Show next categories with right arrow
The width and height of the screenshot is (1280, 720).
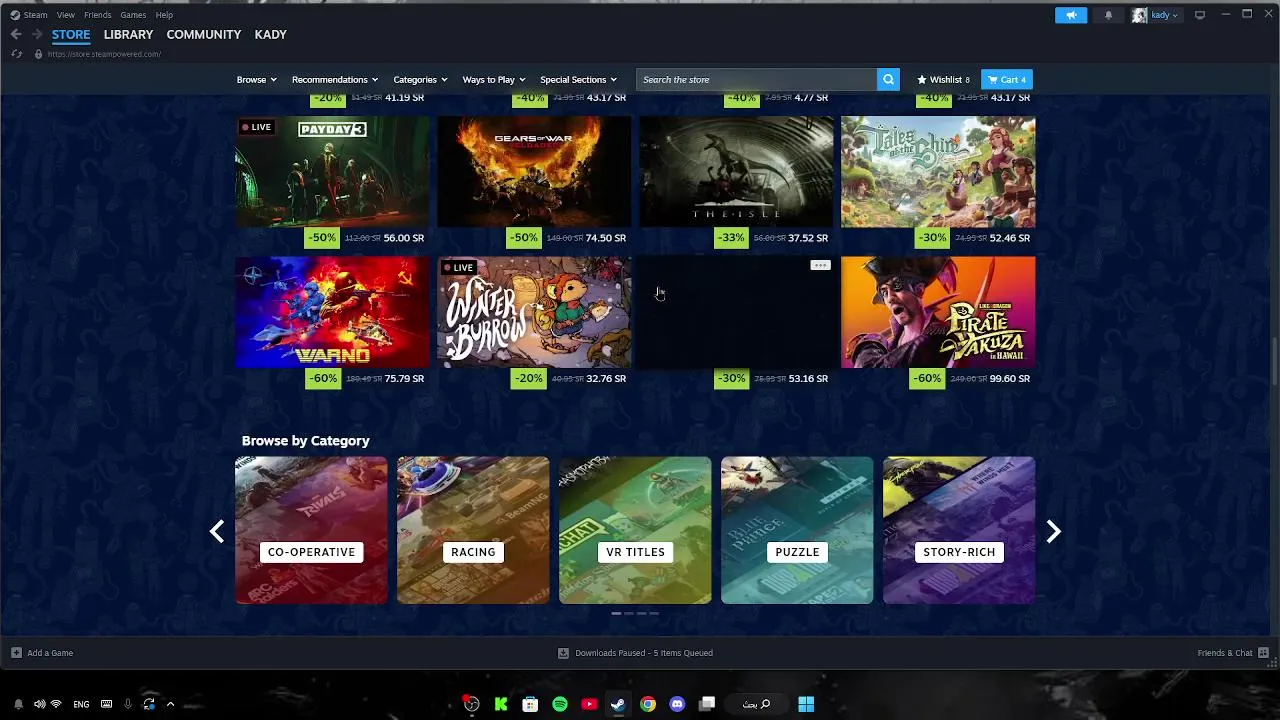[1053, 532]
